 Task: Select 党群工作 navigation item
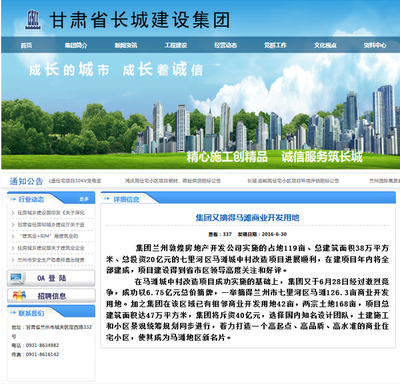pyautogui.click(x=275, y=45)
